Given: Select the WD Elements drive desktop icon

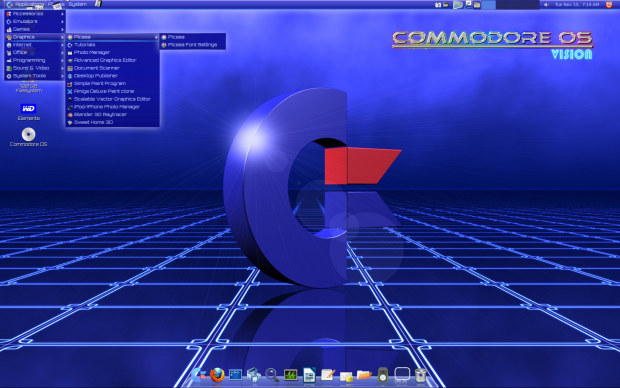Looking at the screenshot, I should [x=28, y=112].
